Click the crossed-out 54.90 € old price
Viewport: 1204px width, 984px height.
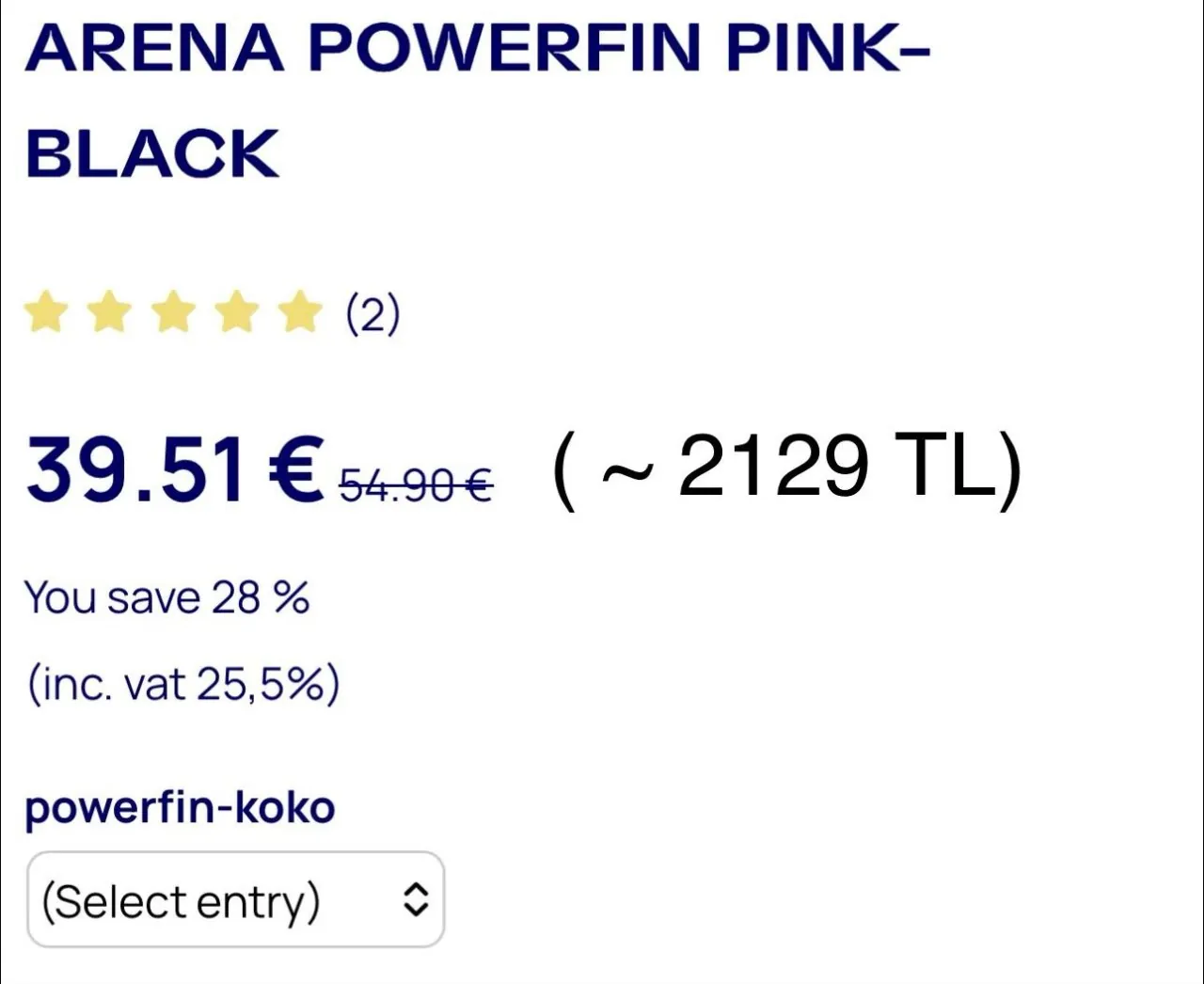[x=416, y=485]
